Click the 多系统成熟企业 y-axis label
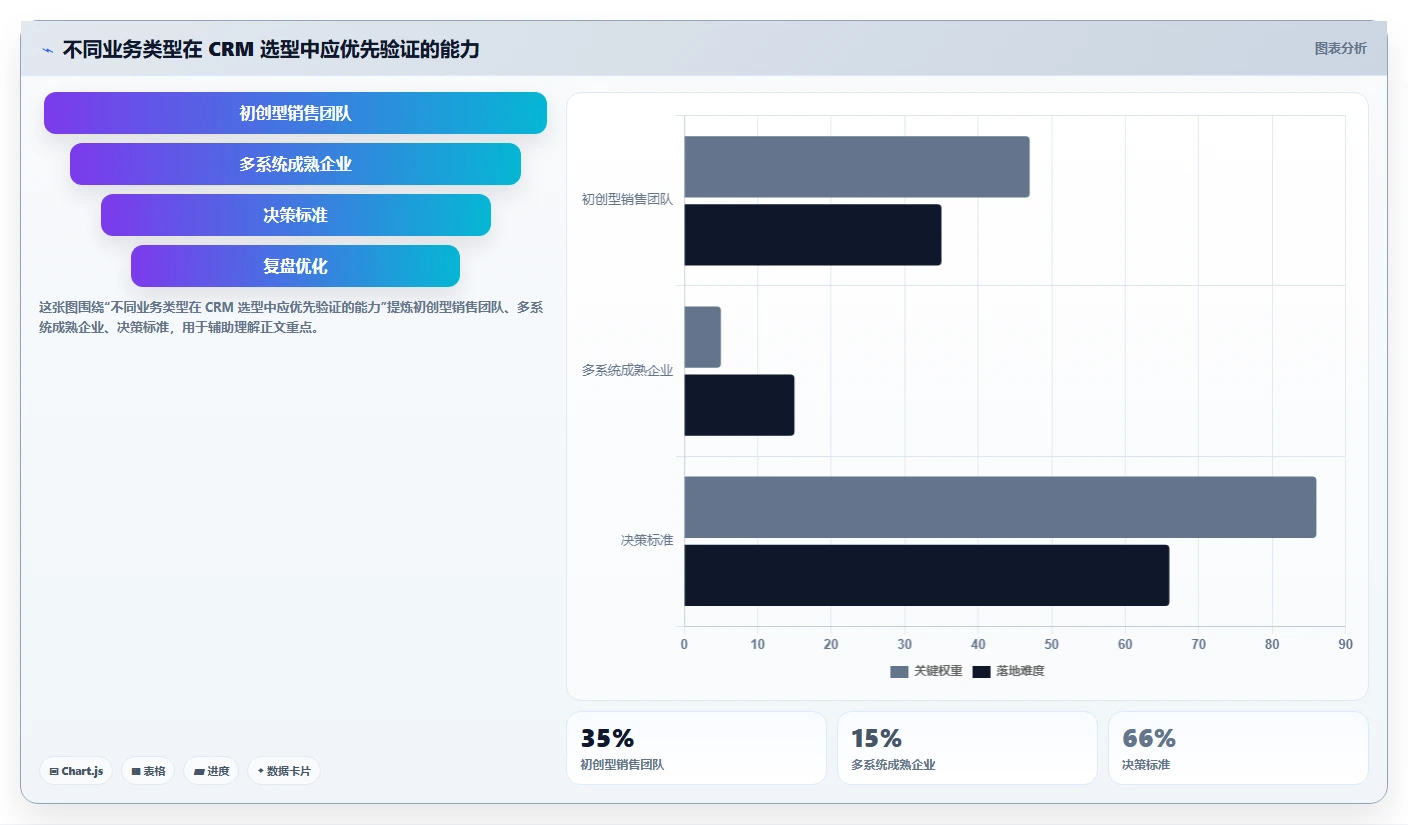Screen dimensions: 1408x825 point(627,370)
